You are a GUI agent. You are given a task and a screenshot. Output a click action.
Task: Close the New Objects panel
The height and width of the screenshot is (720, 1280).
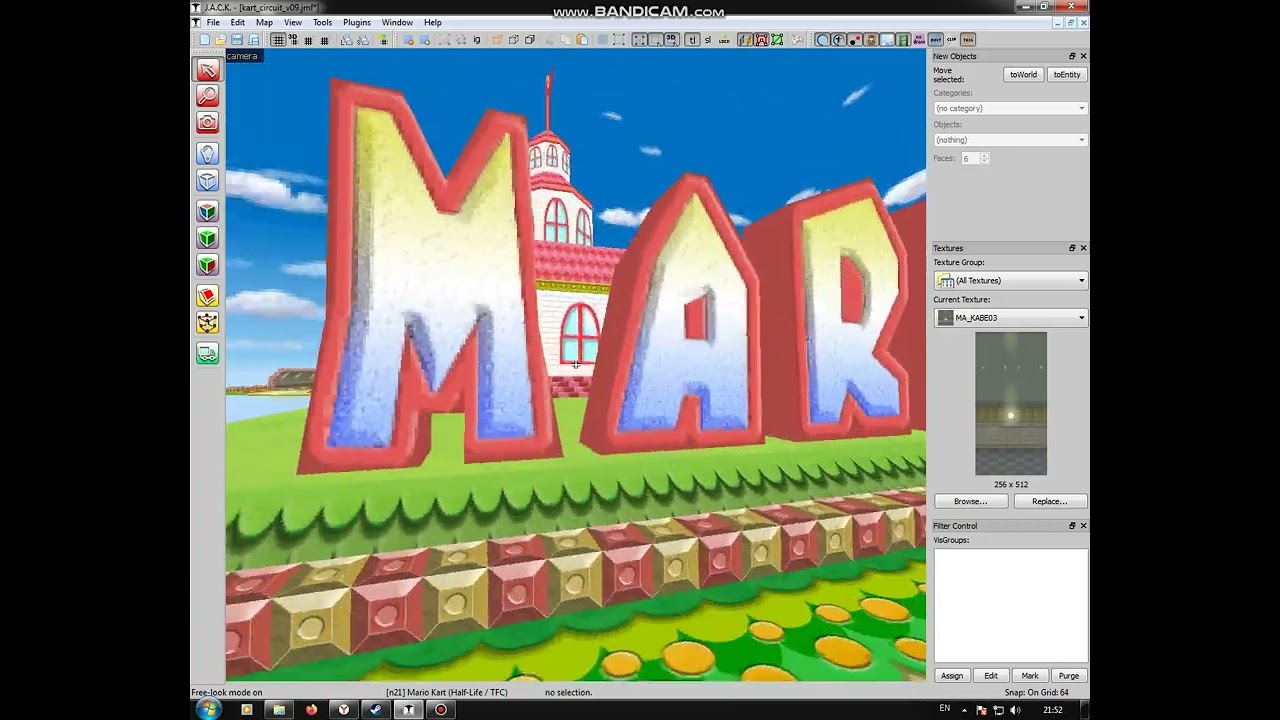[x=1083, y=56]
